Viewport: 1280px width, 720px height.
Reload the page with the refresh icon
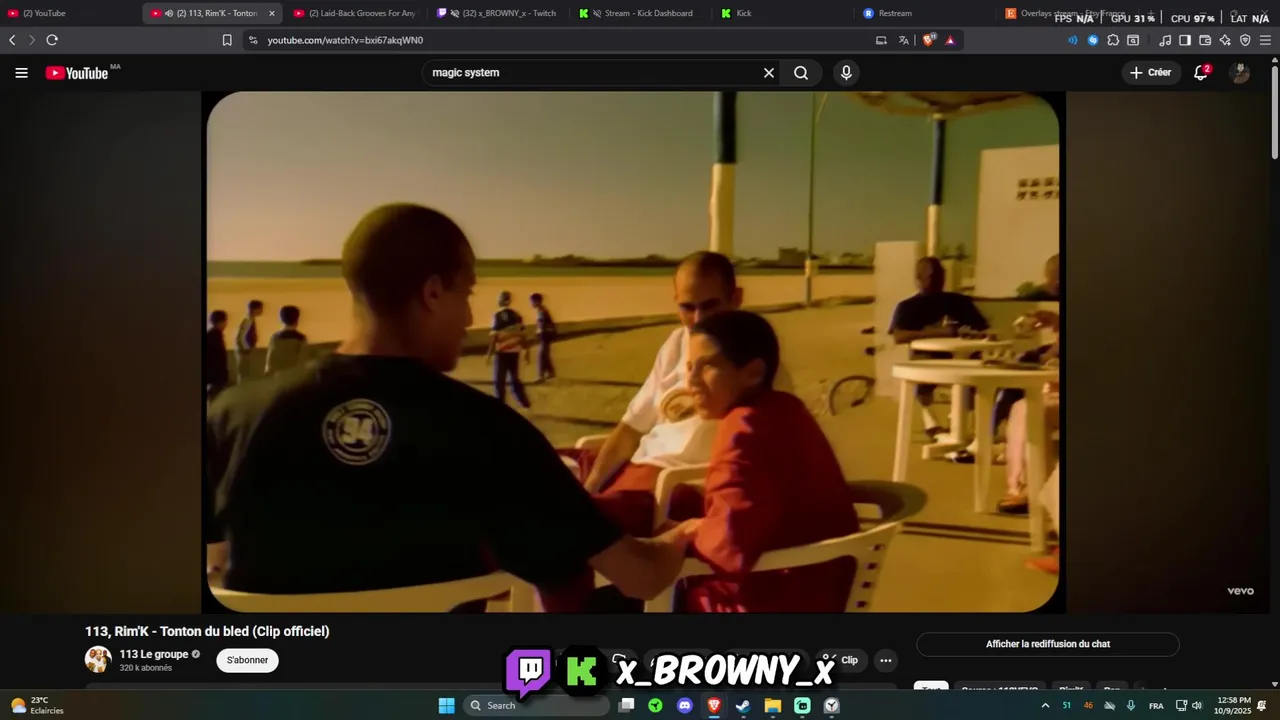click(x=52, y=40)
